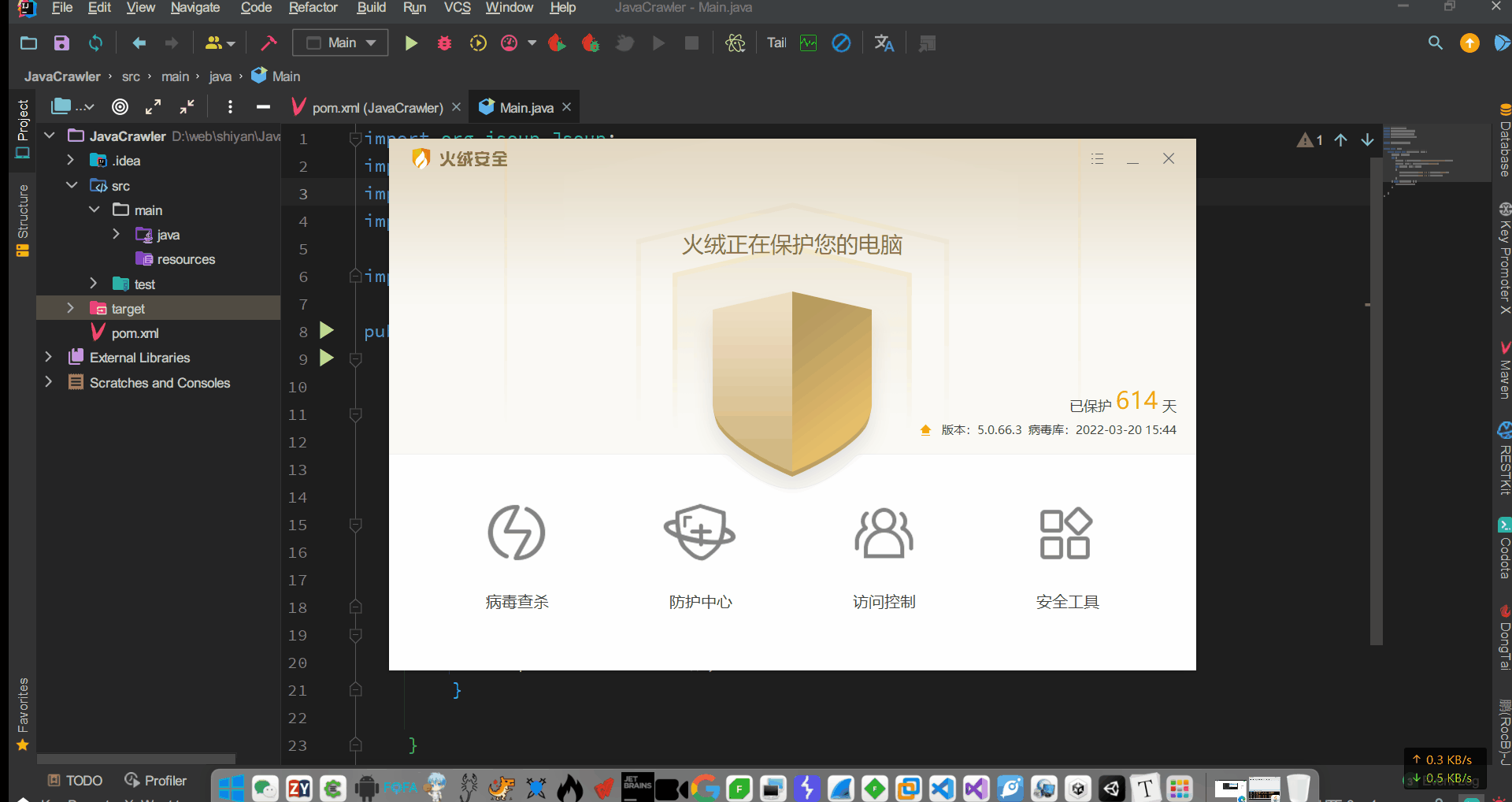This screenshot has width=1512, height=802.
Task: Open the Refactor menu
Action: (313, 8)
